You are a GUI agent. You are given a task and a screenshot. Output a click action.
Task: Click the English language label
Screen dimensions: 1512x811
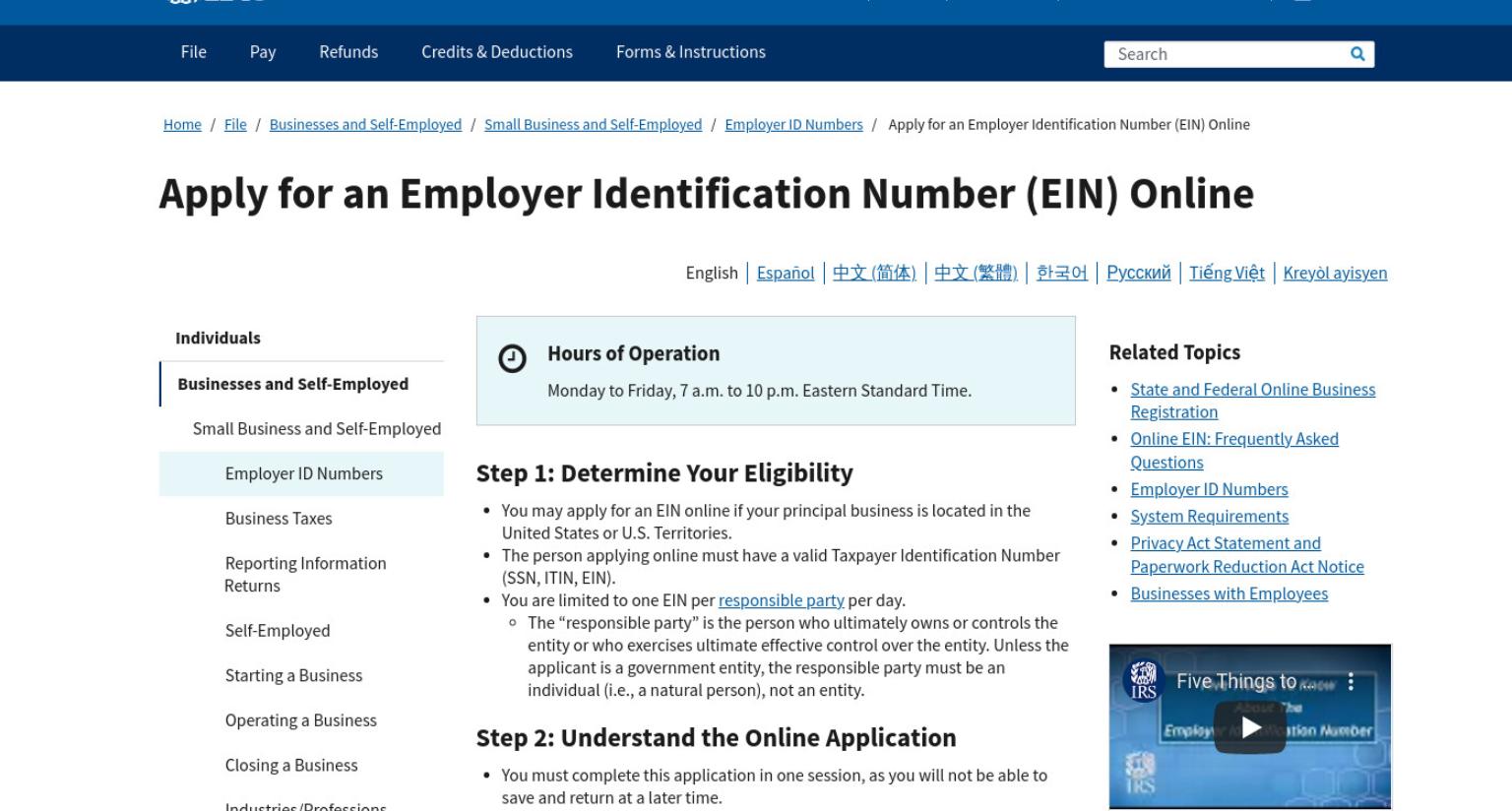(x=712, y=273)
